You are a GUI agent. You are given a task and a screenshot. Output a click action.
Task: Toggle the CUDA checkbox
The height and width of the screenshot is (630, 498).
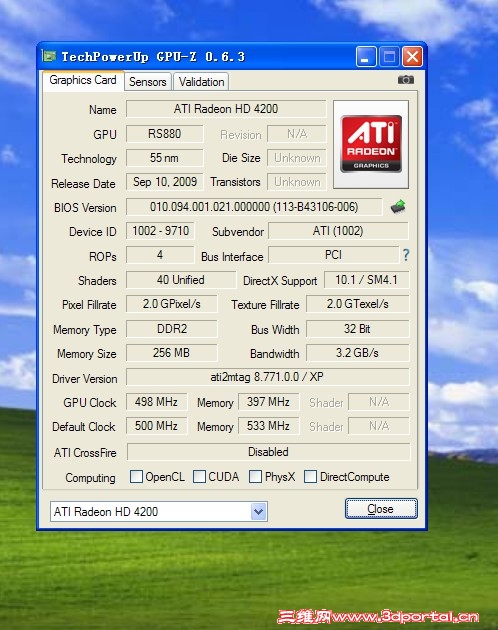pos(199,477)
